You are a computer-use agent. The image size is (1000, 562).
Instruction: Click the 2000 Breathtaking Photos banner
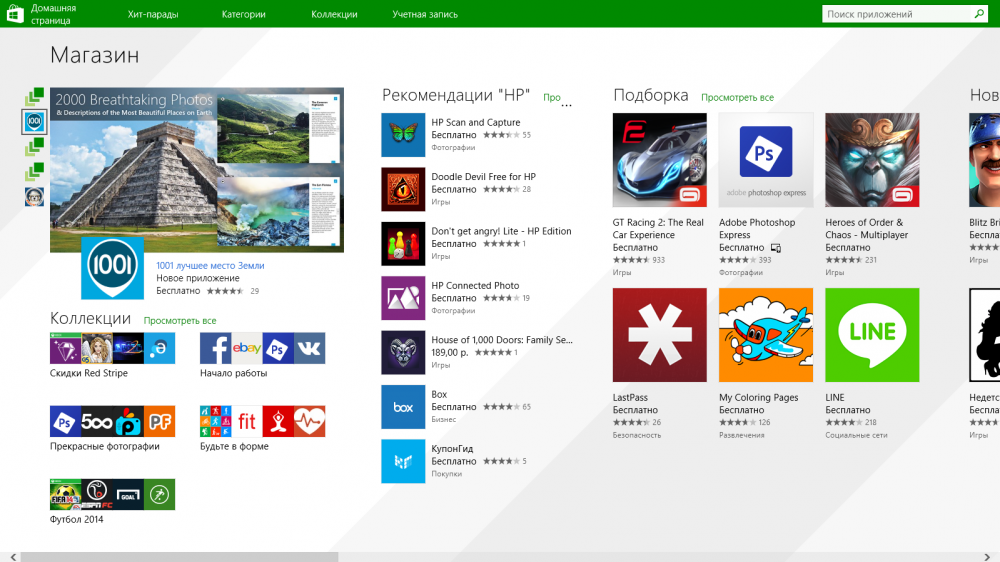197,170
